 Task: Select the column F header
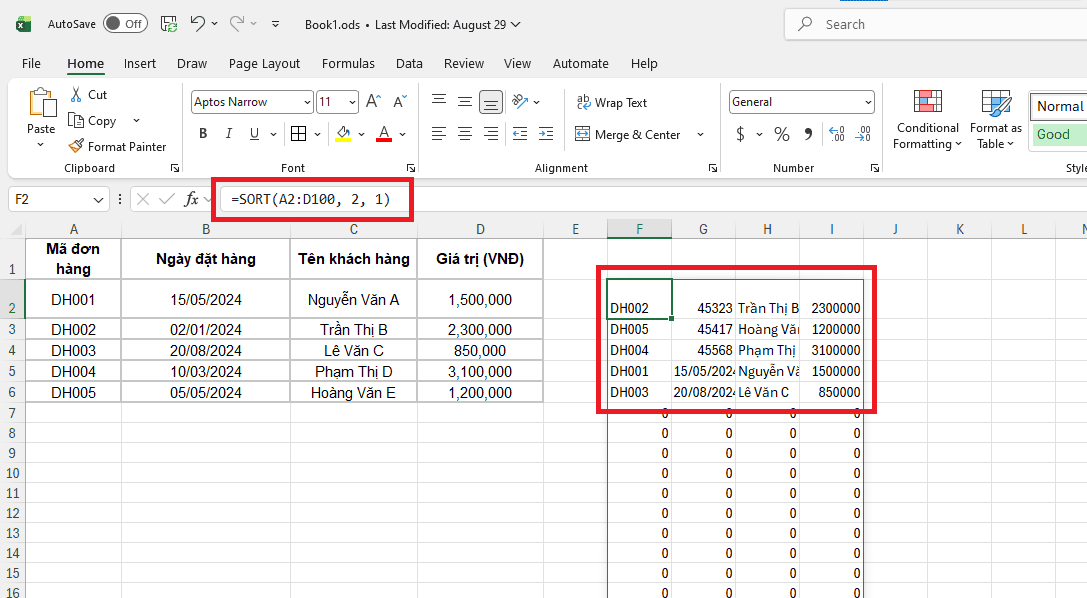[639, 229]
